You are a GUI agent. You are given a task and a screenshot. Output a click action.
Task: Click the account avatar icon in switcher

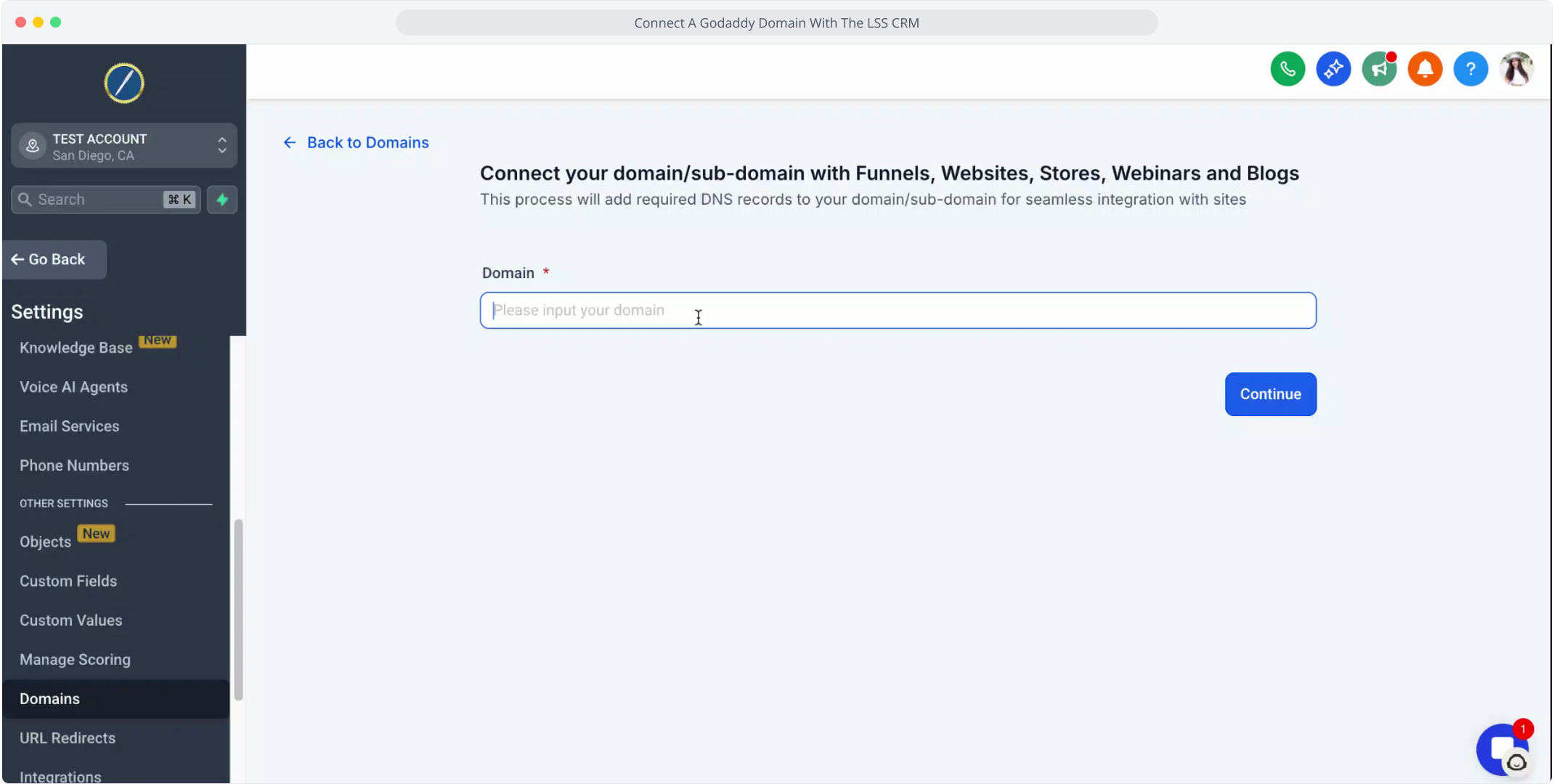[x=33, y=146]
